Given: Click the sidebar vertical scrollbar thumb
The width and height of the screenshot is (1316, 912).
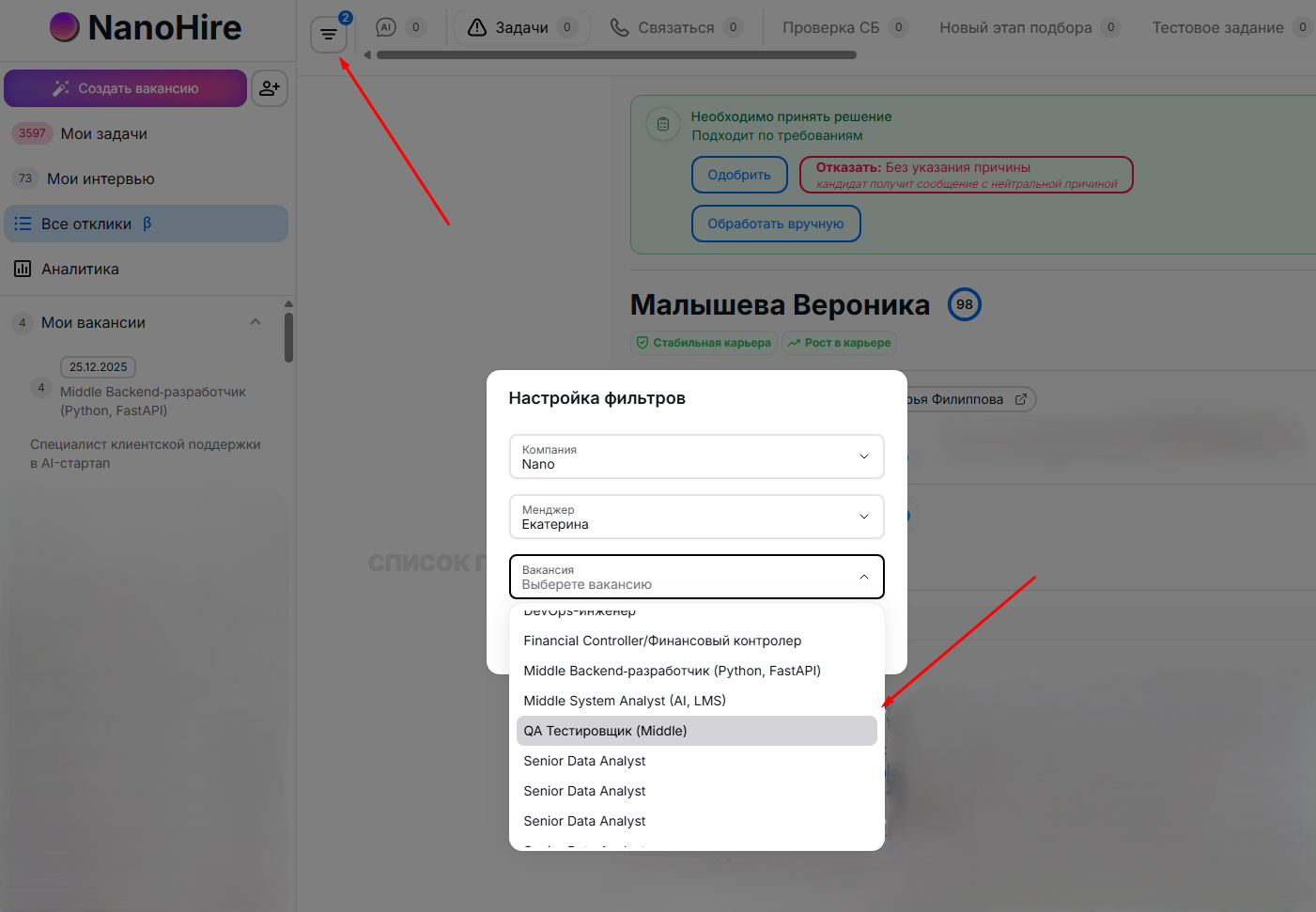Looking at the screenshot, I should click(x=288, y=336).
